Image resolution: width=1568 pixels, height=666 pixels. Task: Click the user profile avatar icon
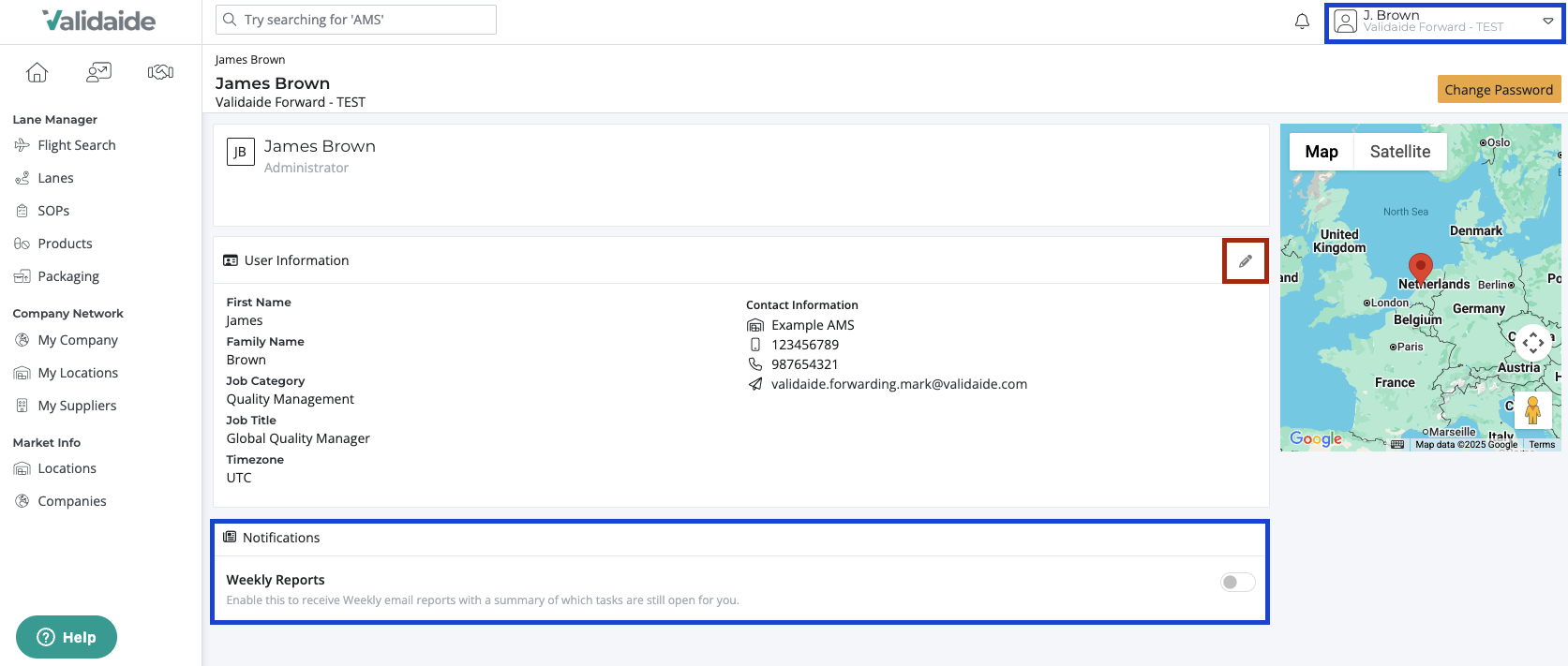pos(1345,22)
